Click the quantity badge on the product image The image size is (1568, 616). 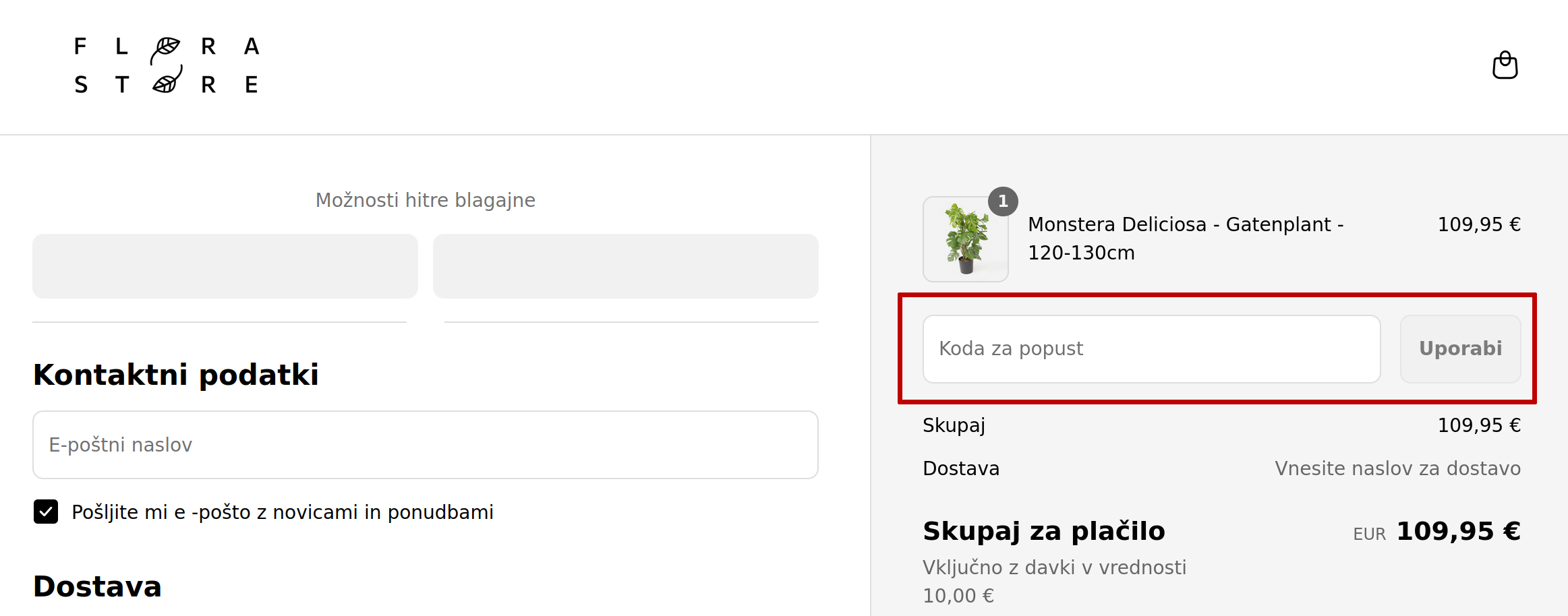coord(1003,202)
